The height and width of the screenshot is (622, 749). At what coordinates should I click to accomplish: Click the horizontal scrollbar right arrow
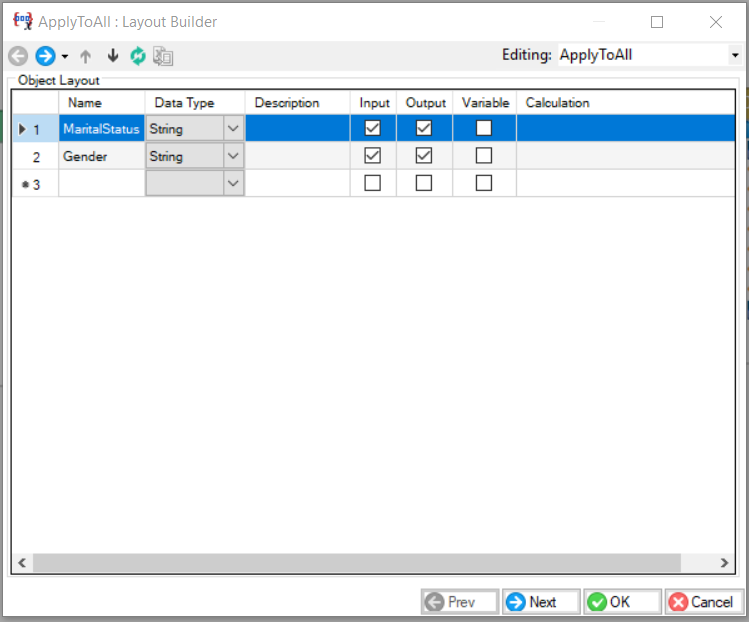[x=725, y=564]
